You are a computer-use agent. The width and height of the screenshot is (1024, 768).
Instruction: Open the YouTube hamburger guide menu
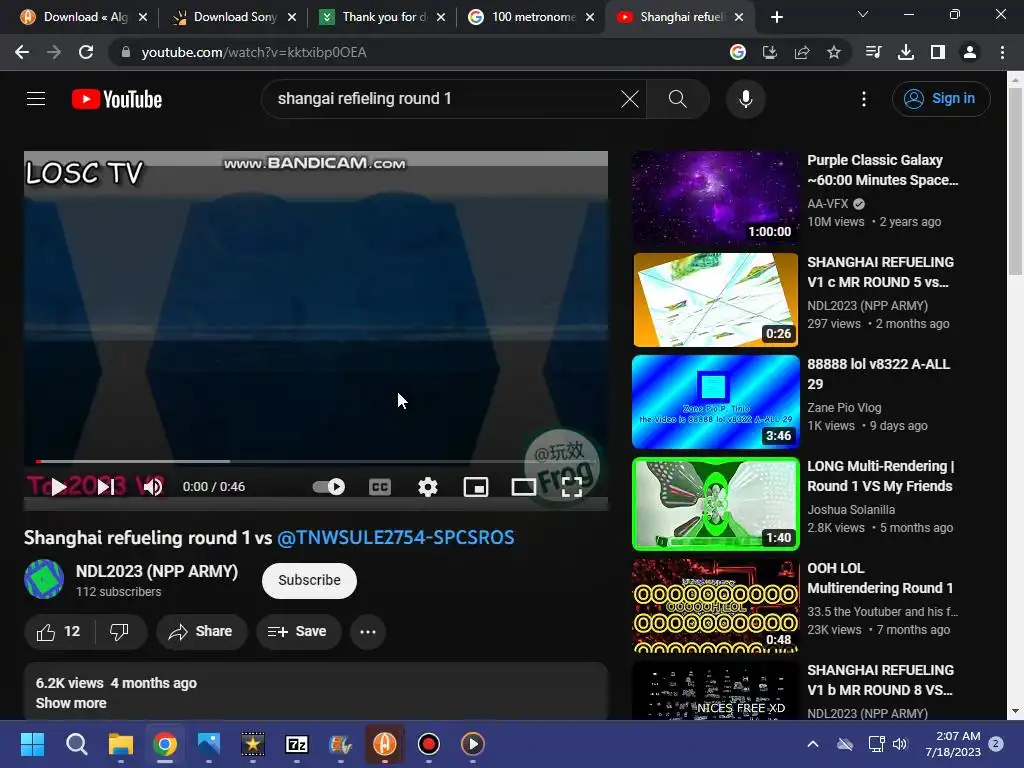(x=36, y=99)
